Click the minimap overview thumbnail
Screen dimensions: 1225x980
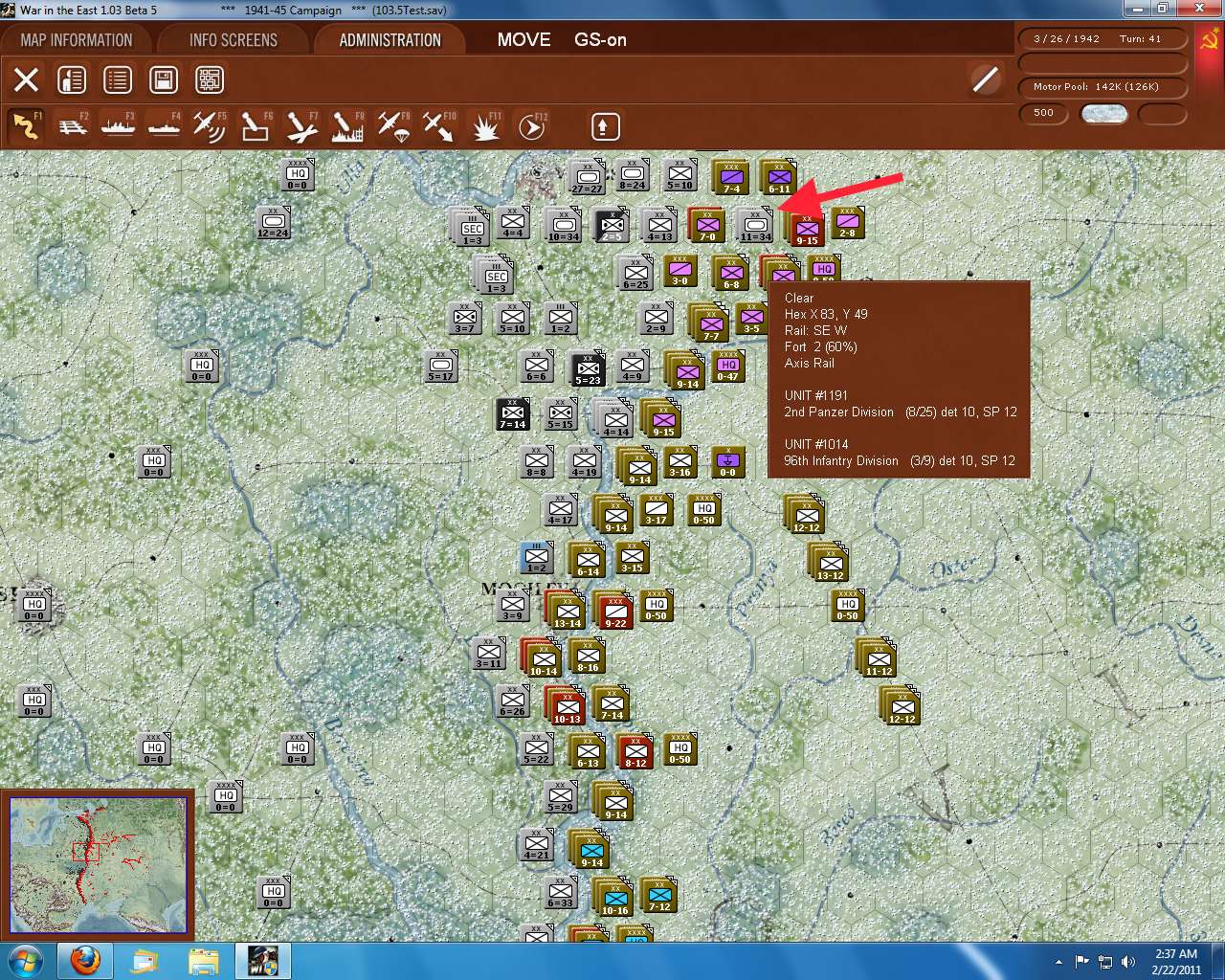click(x=98, y=864)
